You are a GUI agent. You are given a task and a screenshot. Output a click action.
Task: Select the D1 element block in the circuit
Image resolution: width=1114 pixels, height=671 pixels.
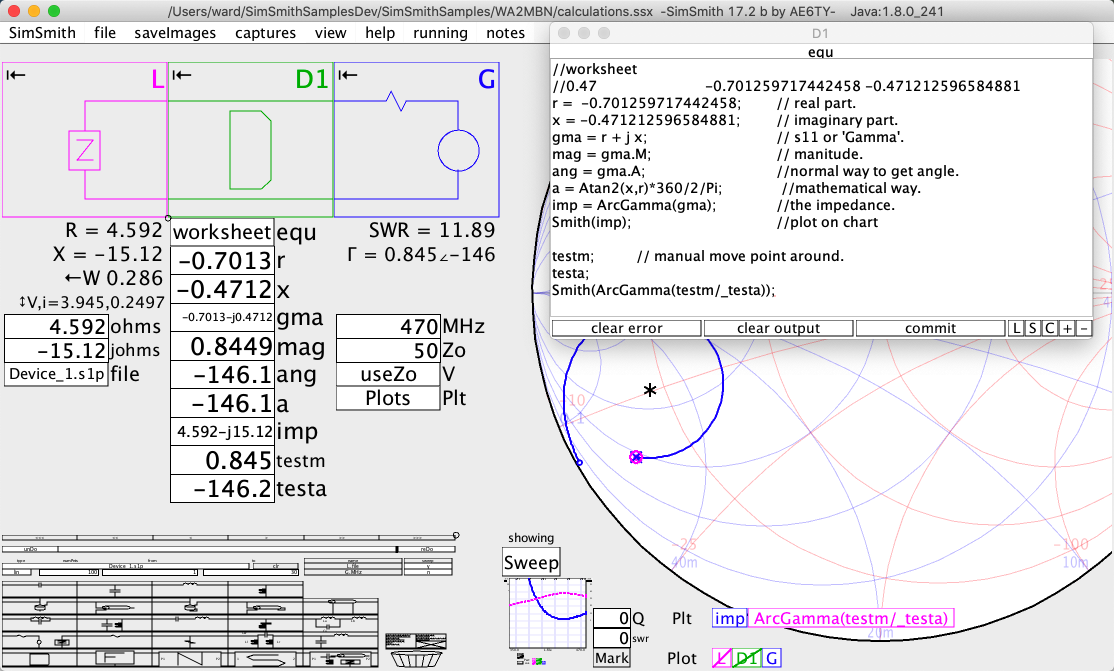point(250,140)
